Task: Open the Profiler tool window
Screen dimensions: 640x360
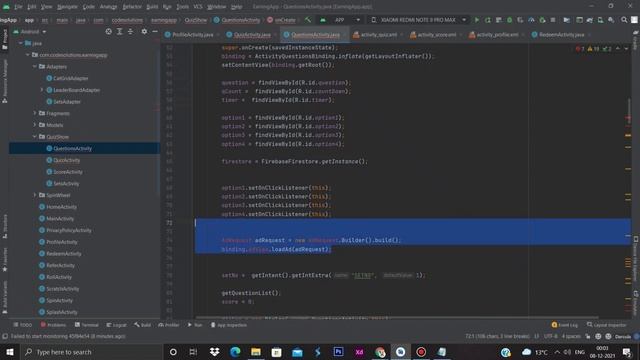Action: pos(169,325)
